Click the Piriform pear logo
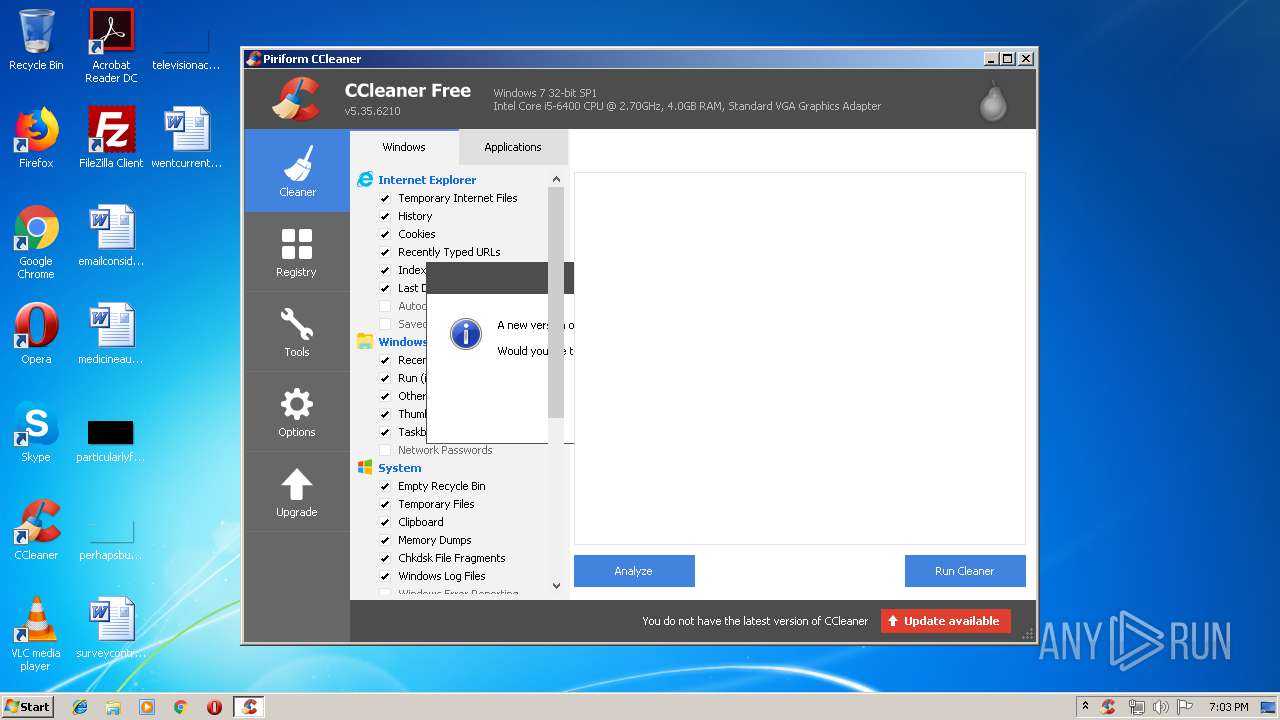This screenshot has width=1280, height=720. tap(993, 100)
